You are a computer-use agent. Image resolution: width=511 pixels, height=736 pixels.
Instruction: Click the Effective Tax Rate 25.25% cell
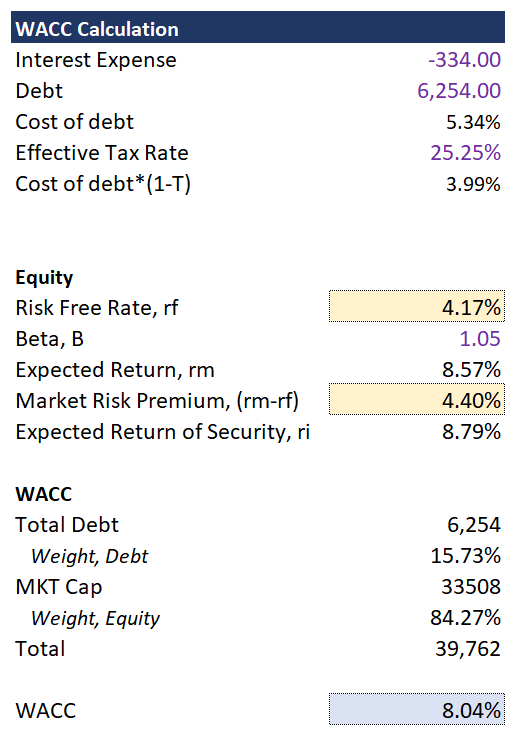click(465, 153)
